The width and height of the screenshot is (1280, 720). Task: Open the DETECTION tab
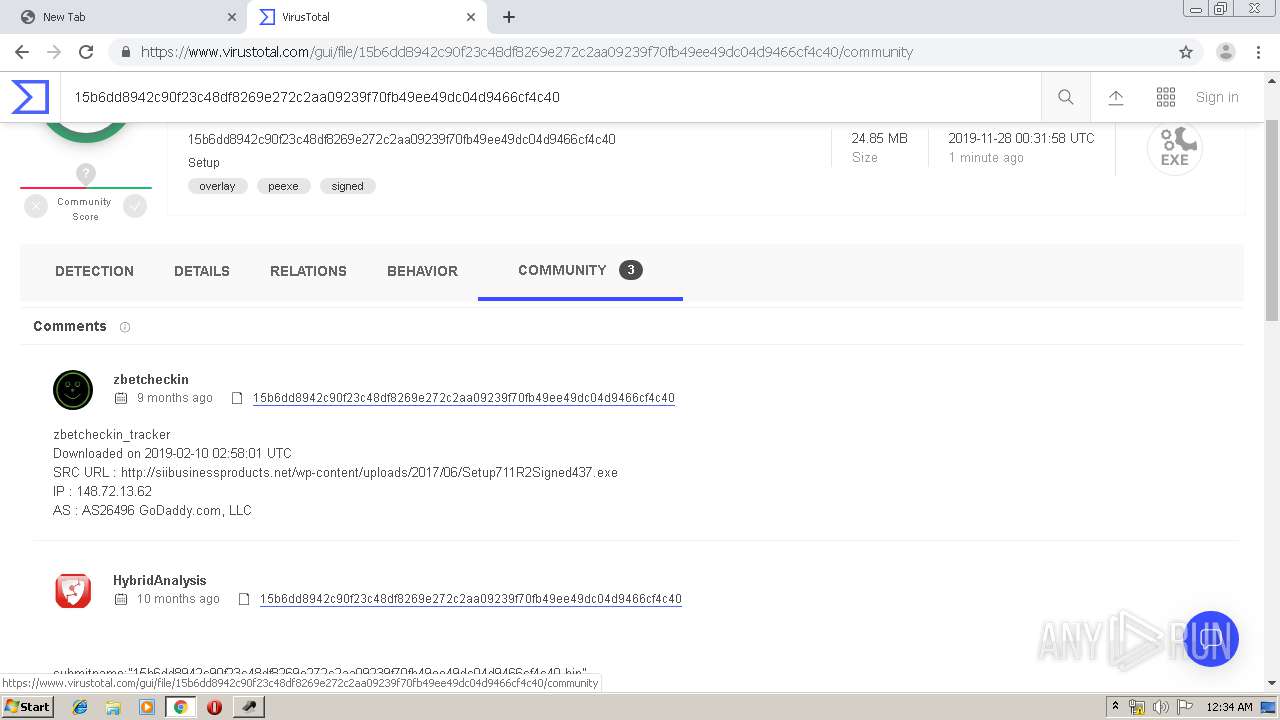click(x=94, y=271)
